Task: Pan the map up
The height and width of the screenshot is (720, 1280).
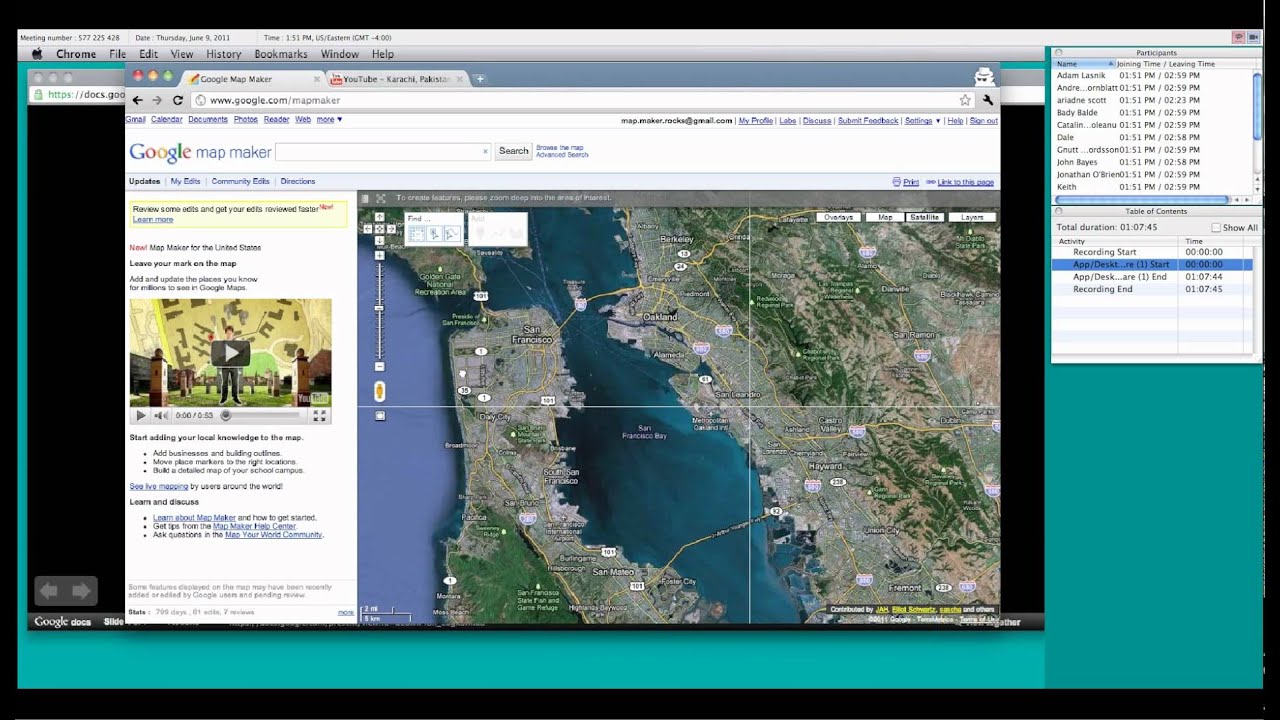Action: pos(379,217)
